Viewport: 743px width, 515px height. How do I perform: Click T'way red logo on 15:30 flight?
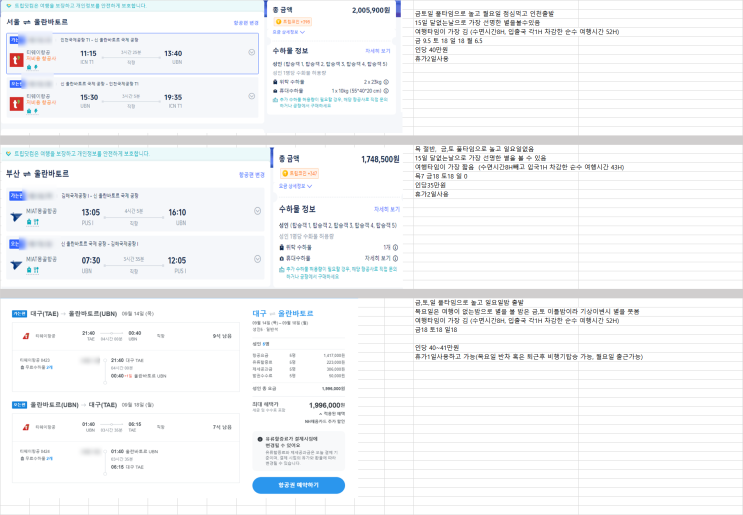[17, 104]
